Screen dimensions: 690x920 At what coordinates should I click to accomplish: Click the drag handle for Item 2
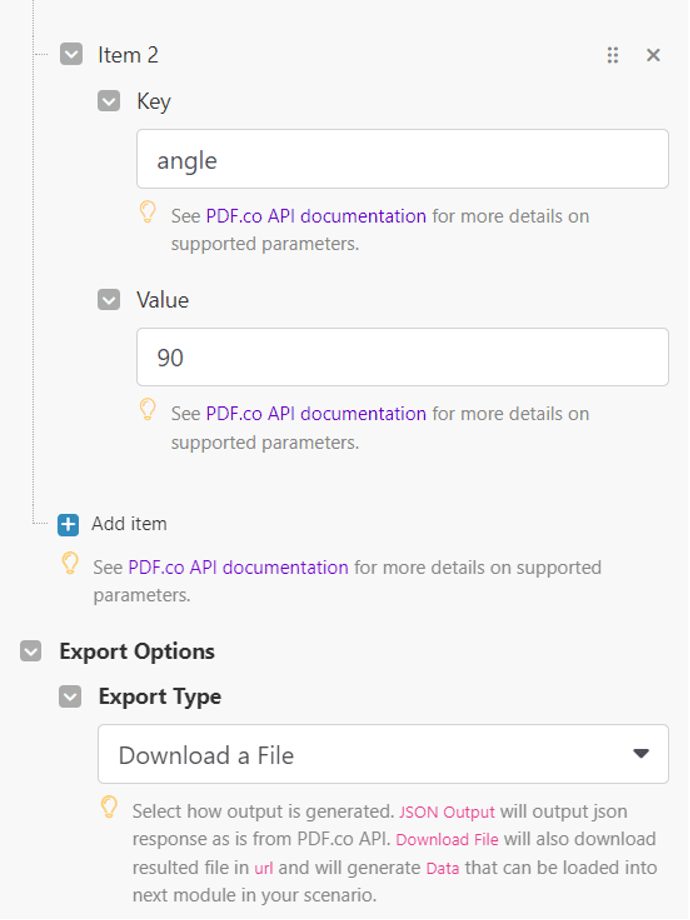tap(613, 55)
